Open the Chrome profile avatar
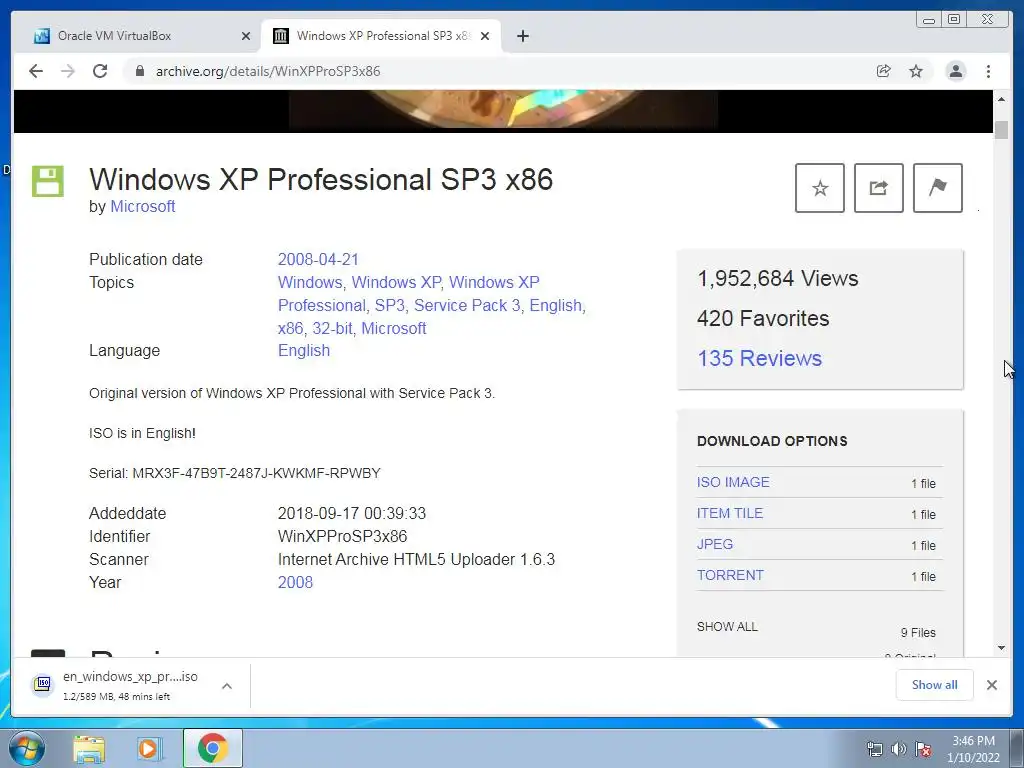This screenshot has height=768, width=1024. click(955, 71)
